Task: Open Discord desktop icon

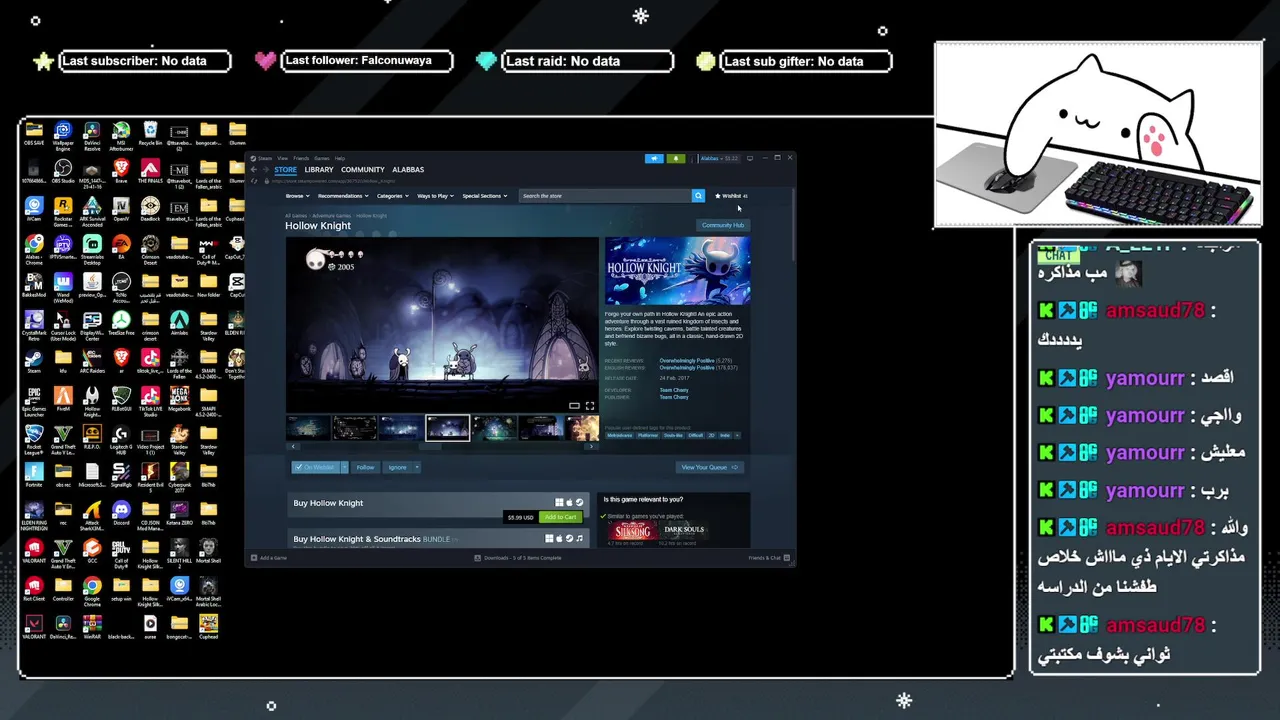Action: pyautogui.click(x=121, y=514)
